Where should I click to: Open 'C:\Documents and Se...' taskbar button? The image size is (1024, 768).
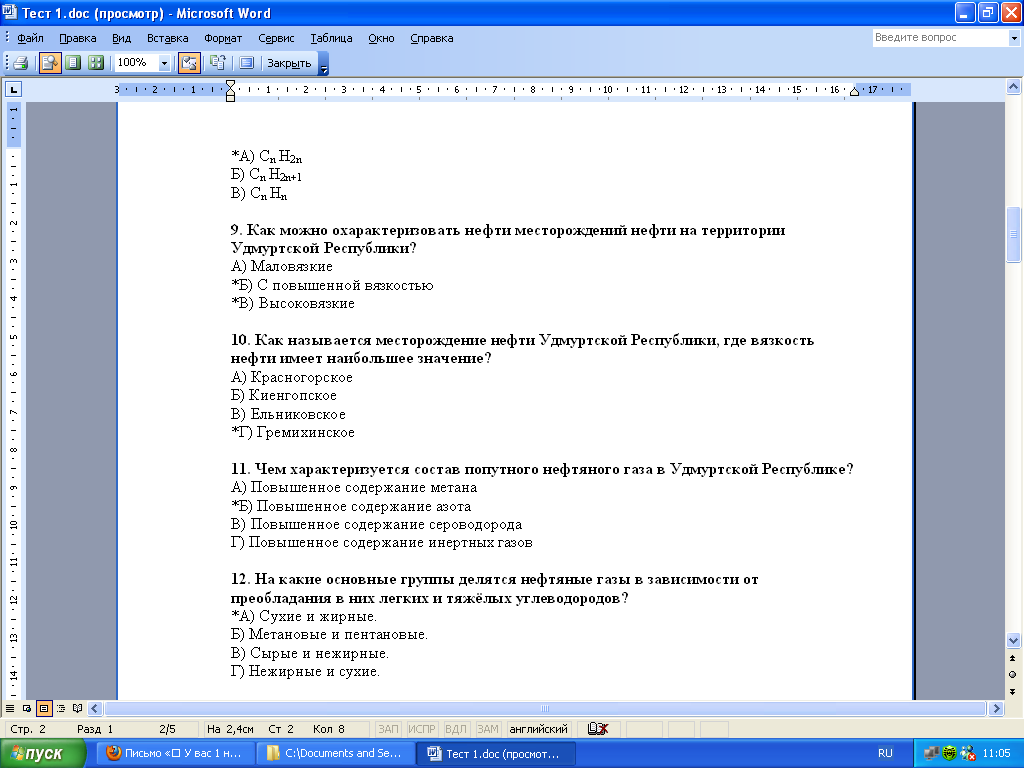(x=336, y=753)
